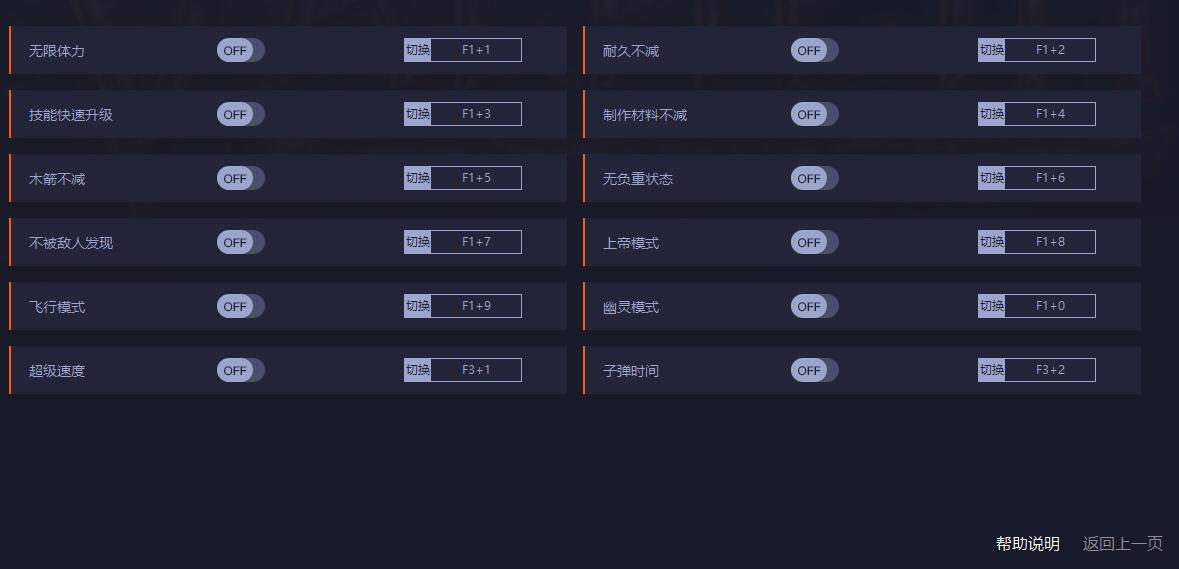The width and height of the screenshot is (1179, 569).
Task: Toggle the 无限体力 switch on
Action: click(x=241, y=50)
